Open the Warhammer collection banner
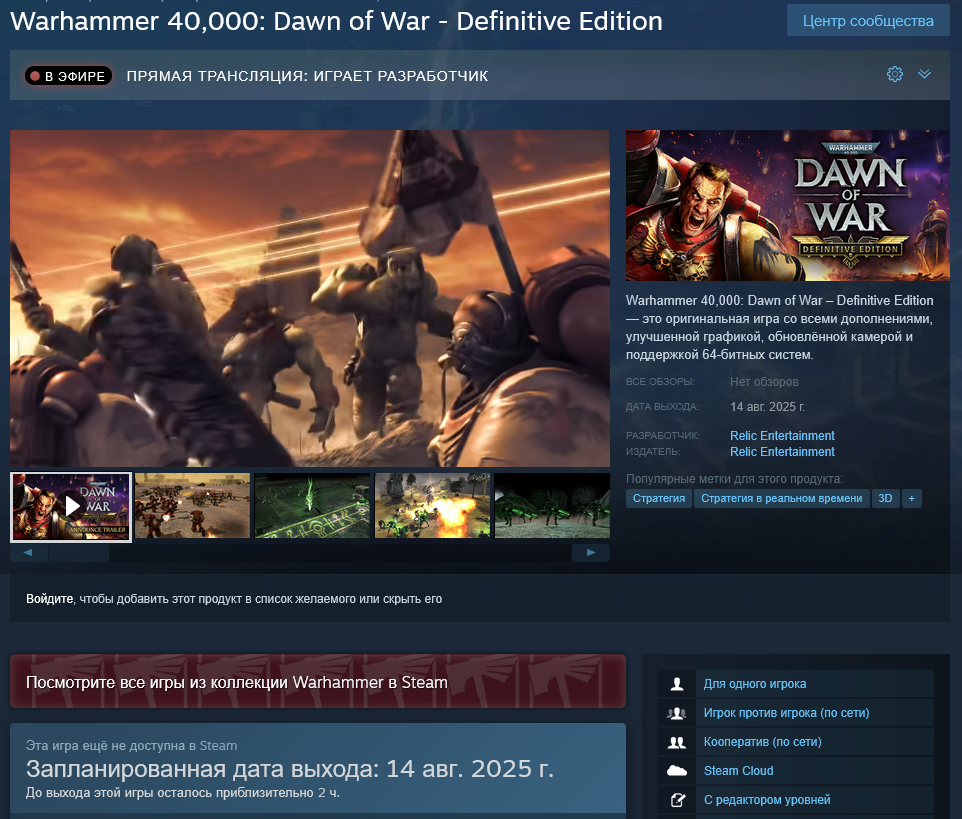The image size is (962, 819). 318,682
